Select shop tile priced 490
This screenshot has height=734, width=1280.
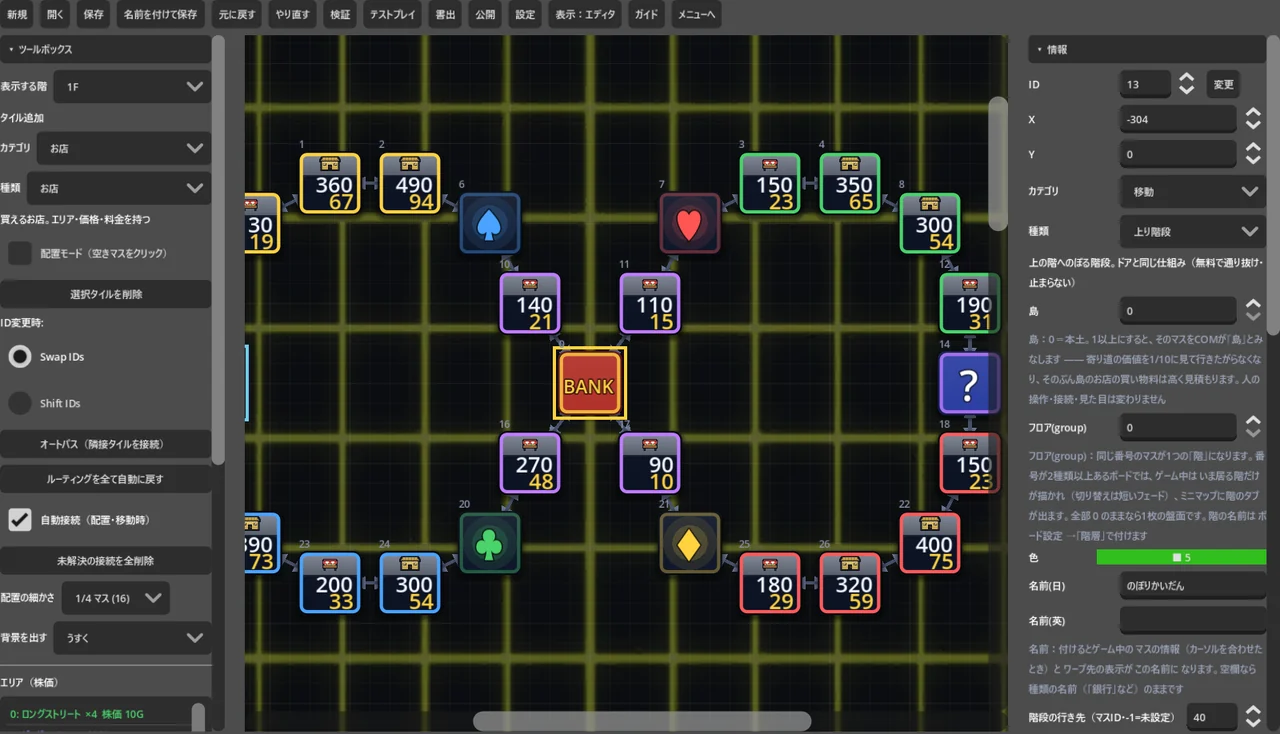click(410, 183)
